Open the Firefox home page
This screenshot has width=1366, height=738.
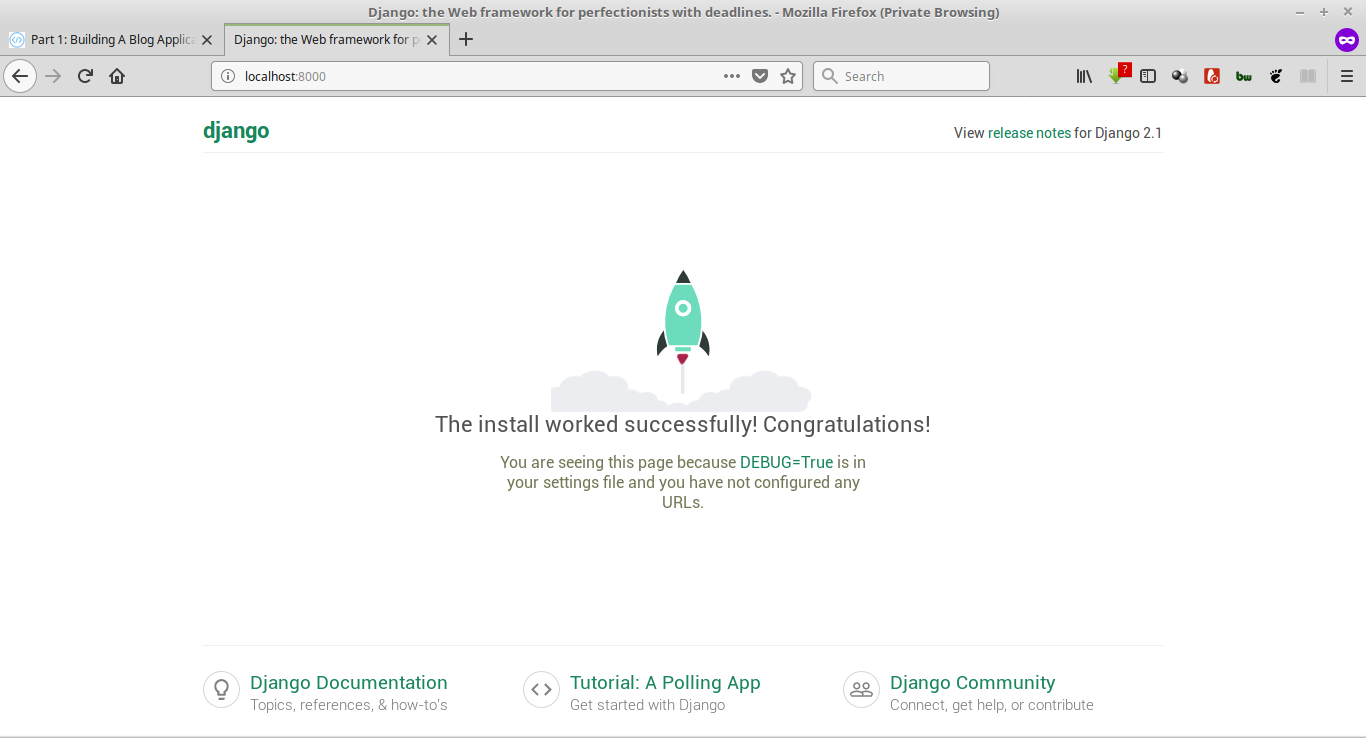[x=117, y=76]
